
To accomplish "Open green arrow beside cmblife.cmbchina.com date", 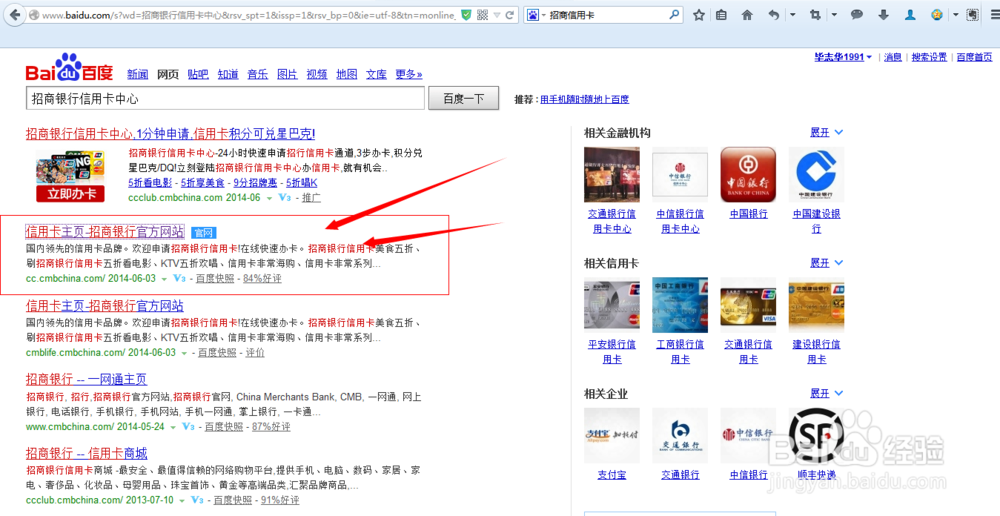I will 184,353.
